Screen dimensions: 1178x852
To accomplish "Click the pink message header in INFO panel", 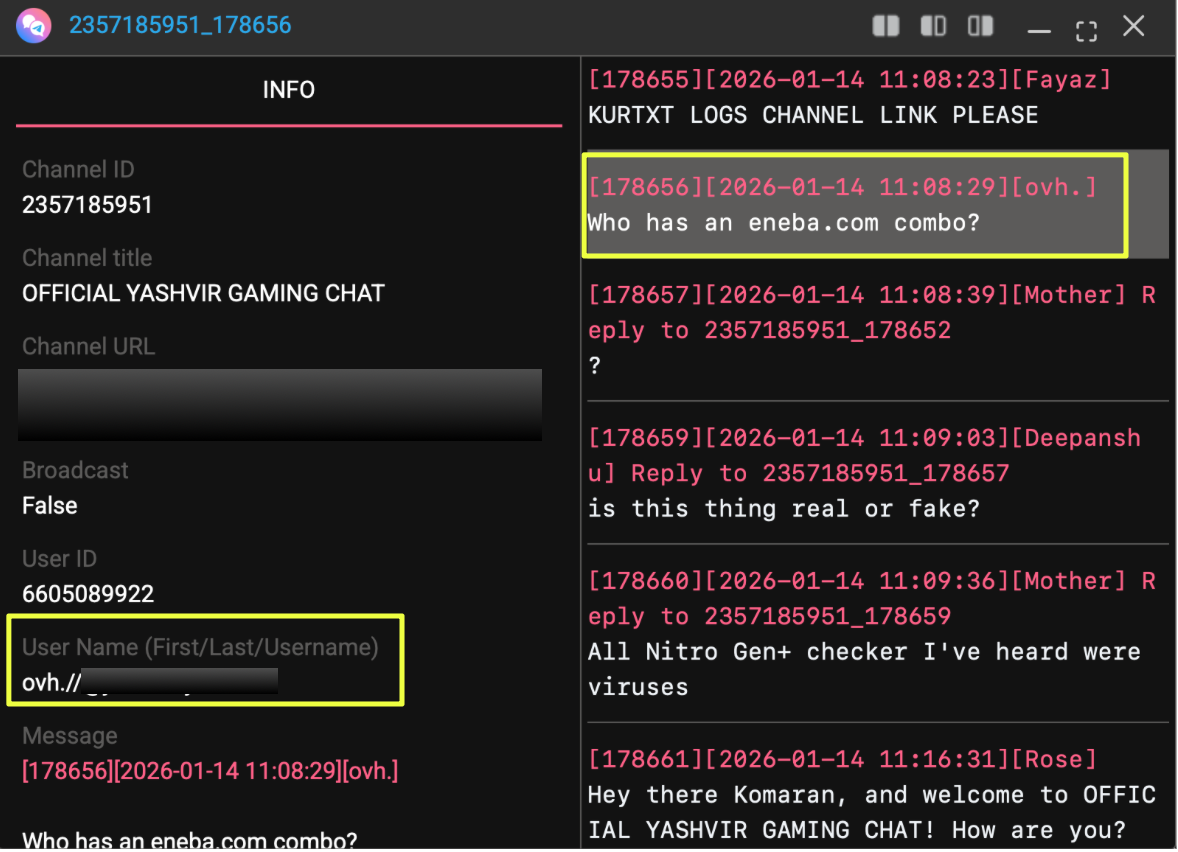I will point(210,771).
